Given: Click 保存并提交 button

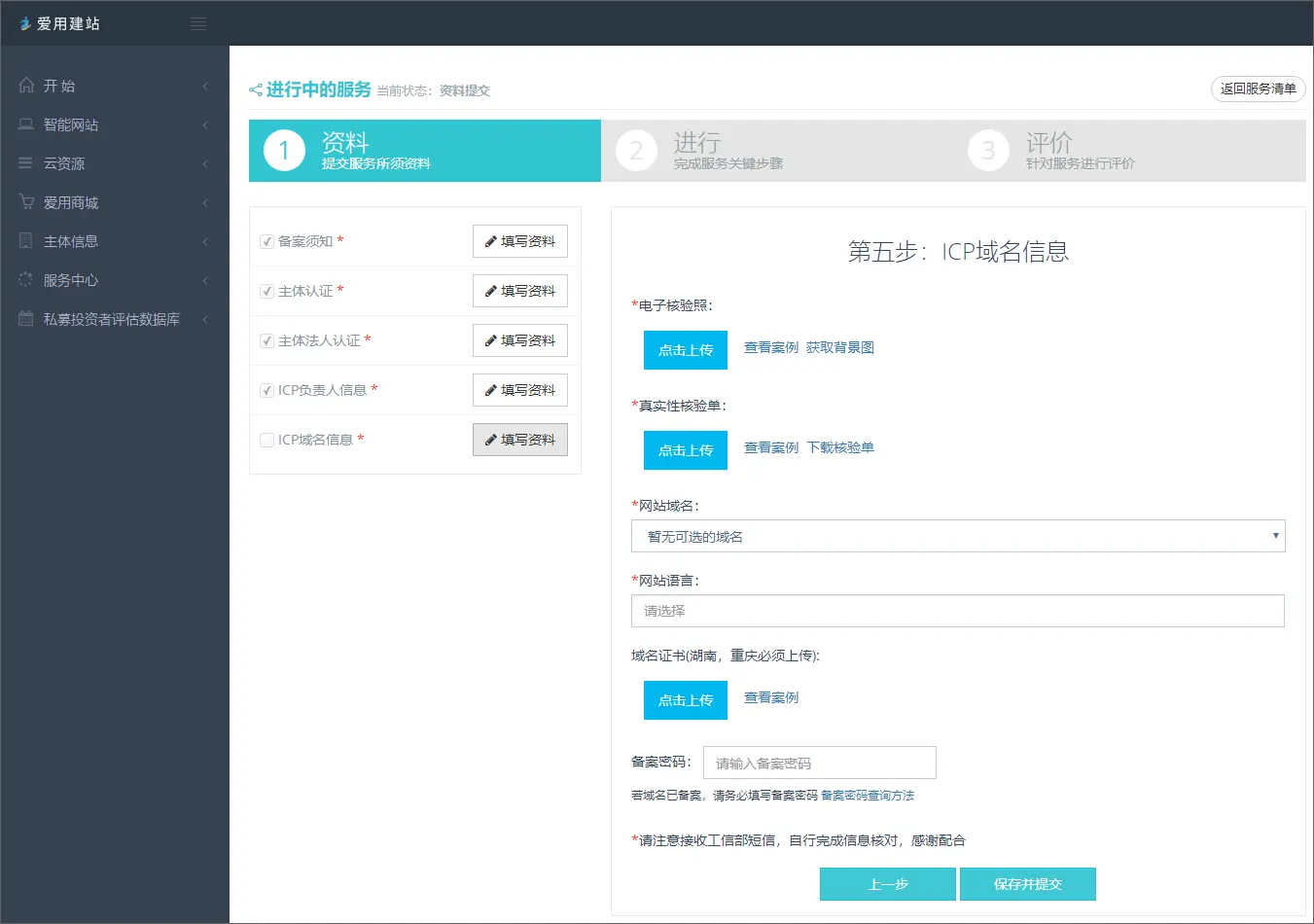Looking at the screenshot, I should (1027, 884).
